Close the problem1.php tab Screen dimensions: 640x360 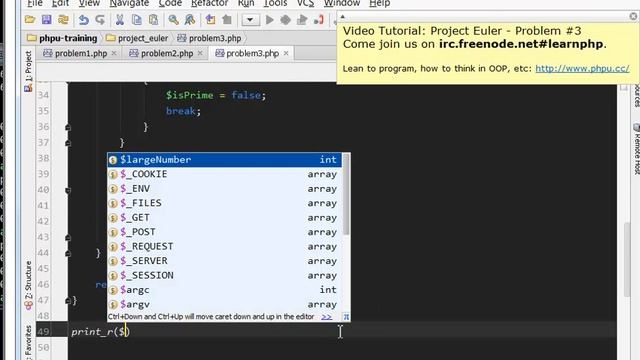[114, 53]
